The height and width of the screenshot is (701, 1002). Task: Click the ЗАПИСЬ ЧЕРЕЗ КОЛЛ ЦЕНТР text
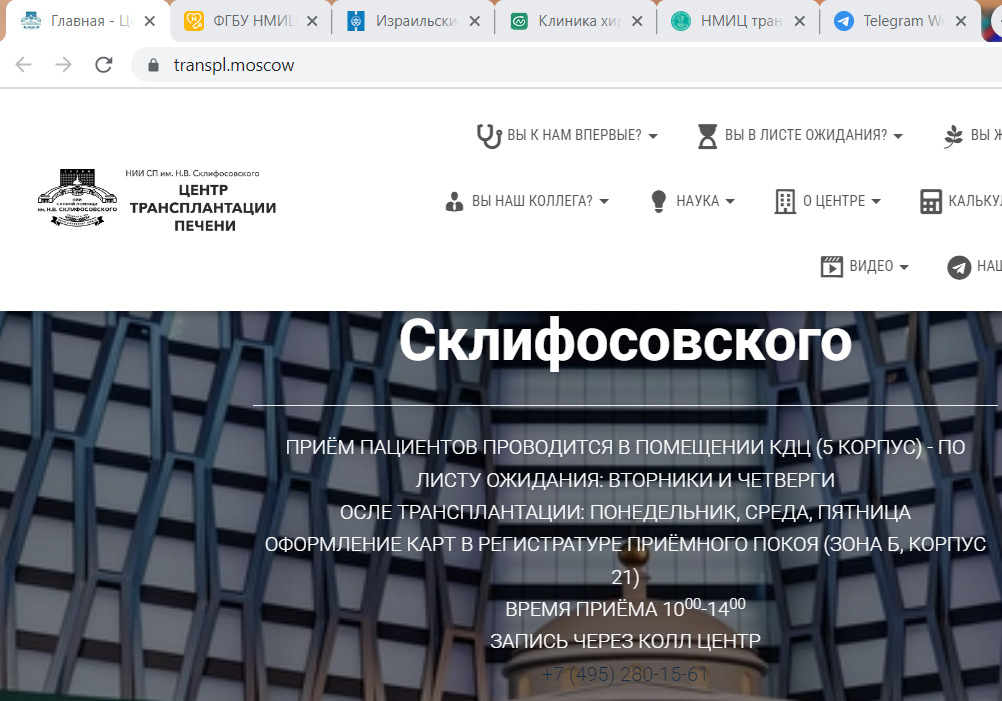625,641
